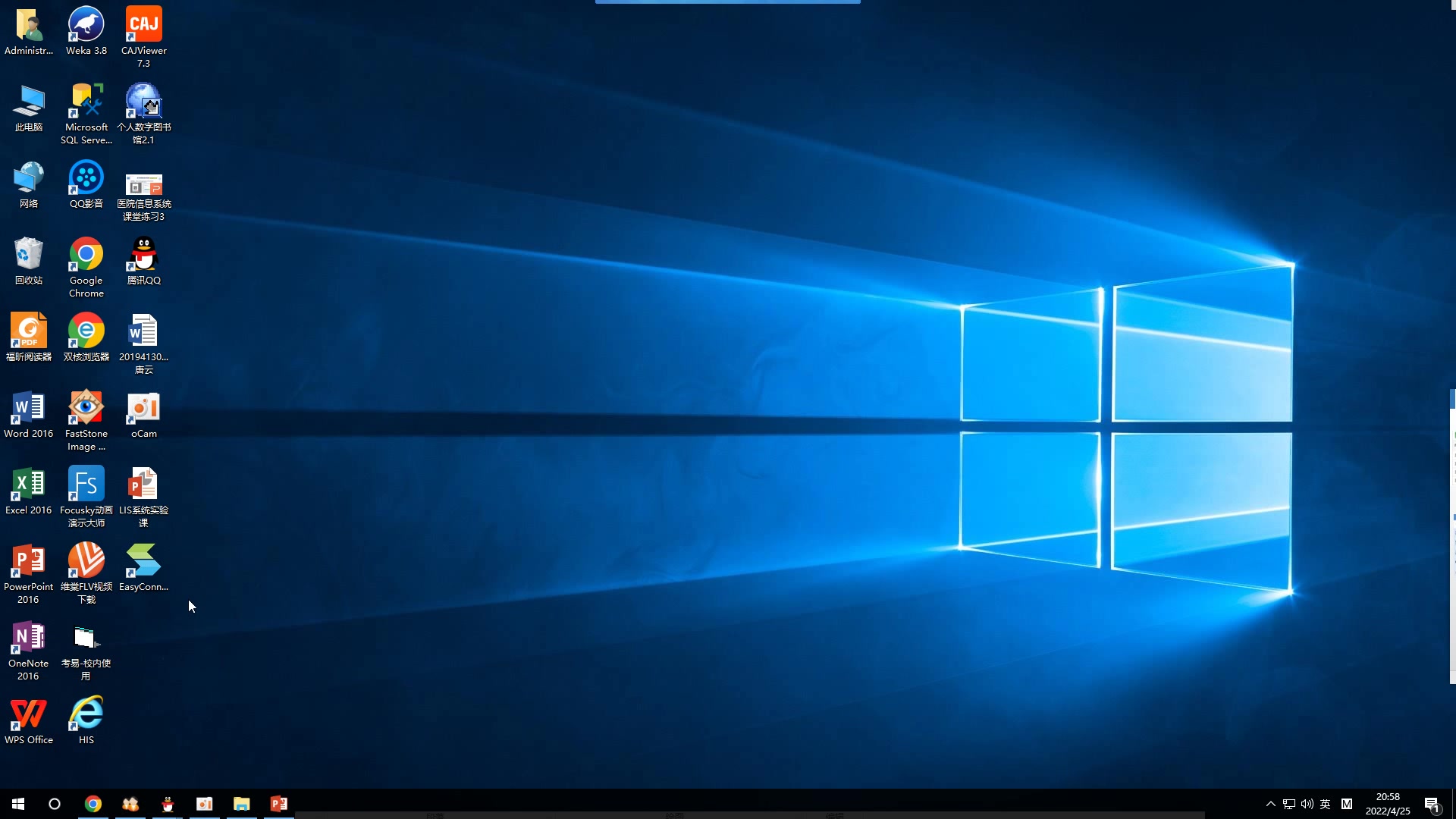Open system tray notification area
Viewport: 1456px width, 819px height.
click(x=1271, y=804)
